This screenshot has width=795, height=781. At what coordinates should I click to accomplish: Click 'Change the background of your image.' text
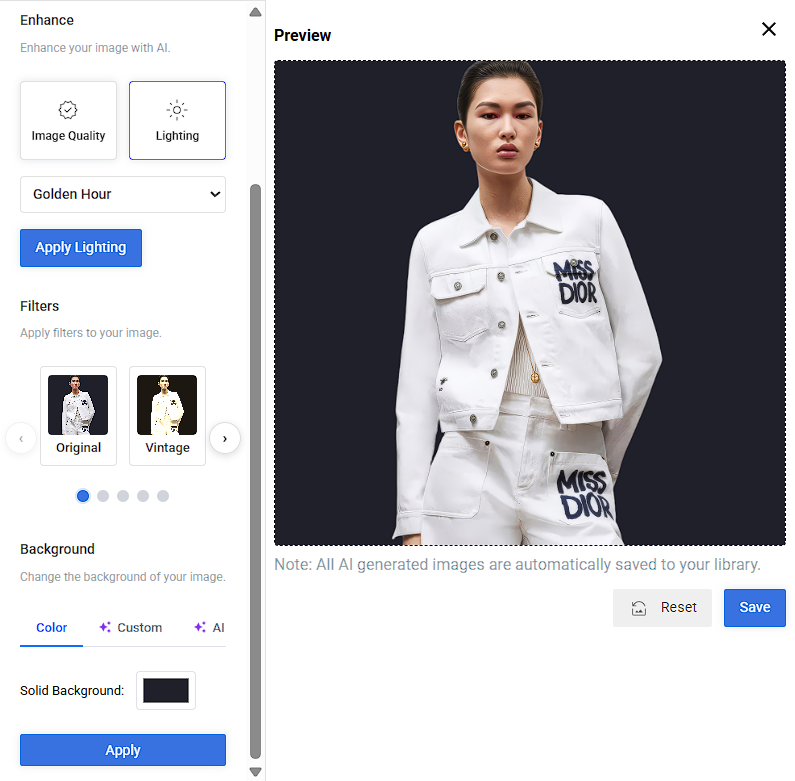tap(123, 577)
